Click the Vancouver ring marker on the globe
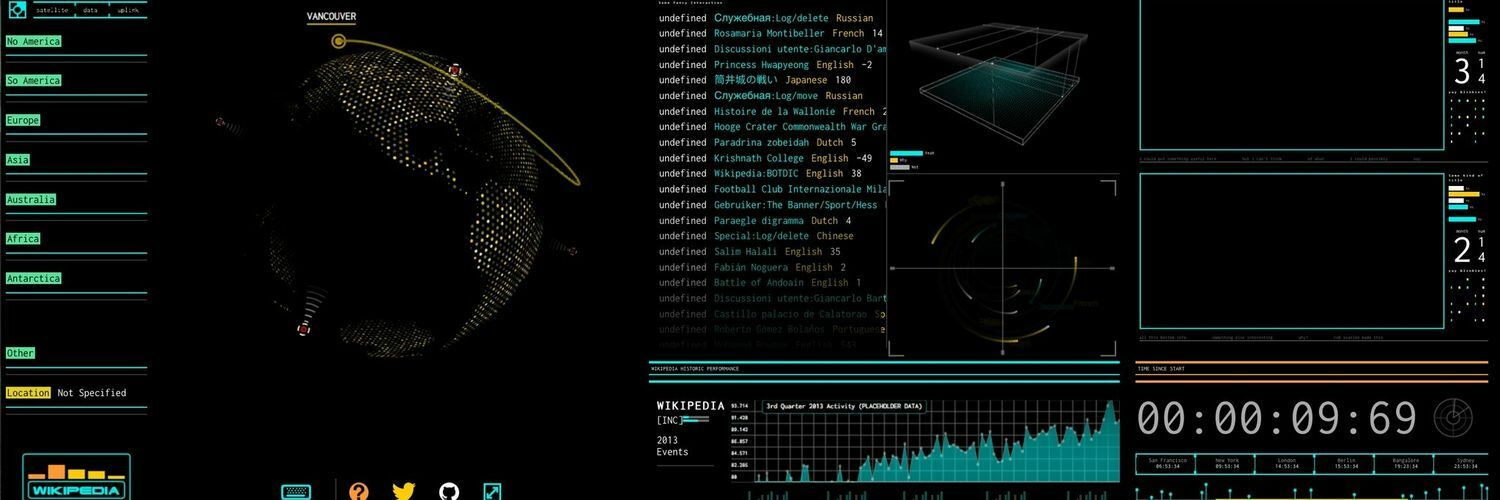 pyautogui.click(x=339, y=41)
